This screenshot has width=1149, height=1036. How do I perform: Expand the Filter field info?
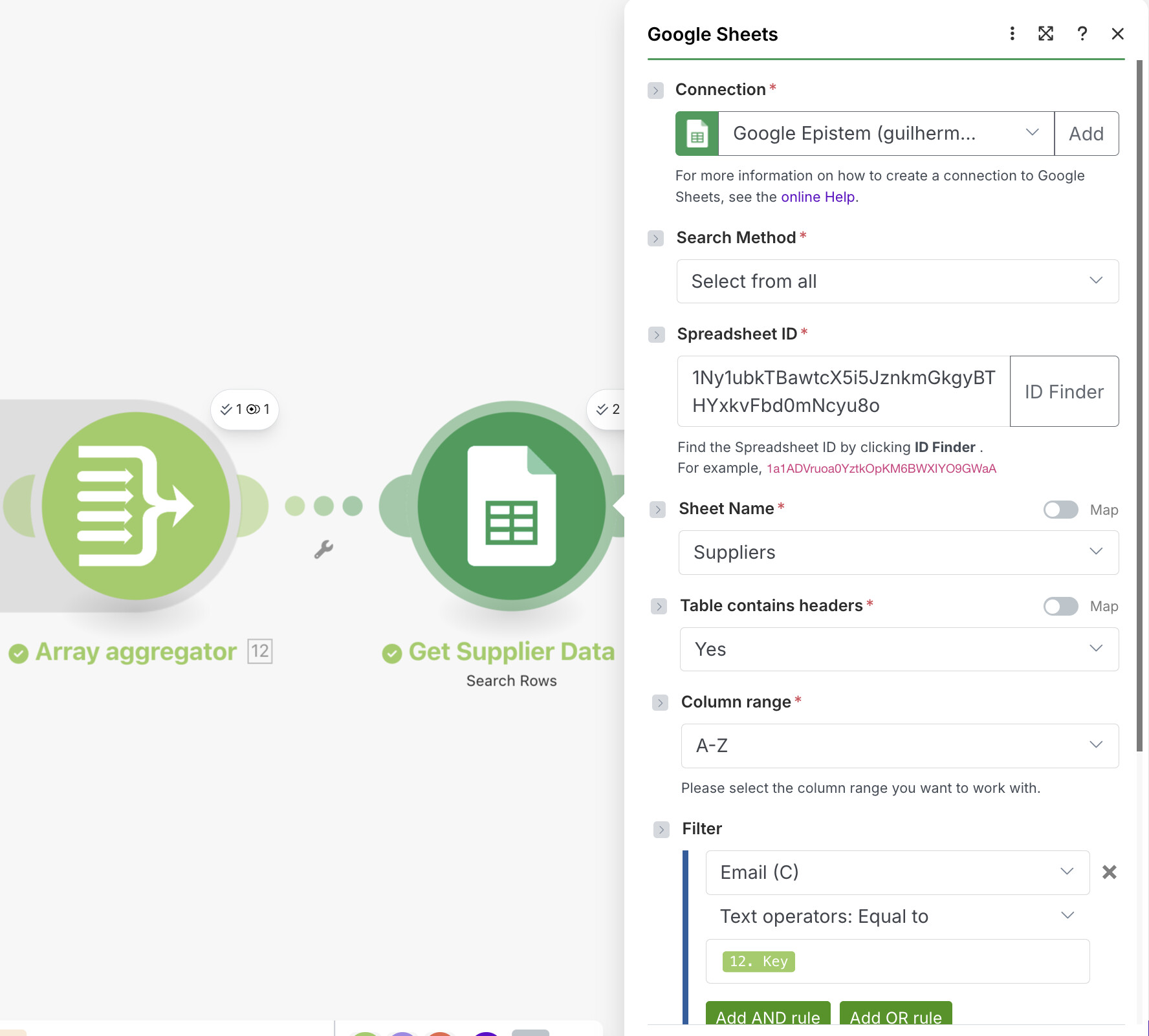click(661, 829)
